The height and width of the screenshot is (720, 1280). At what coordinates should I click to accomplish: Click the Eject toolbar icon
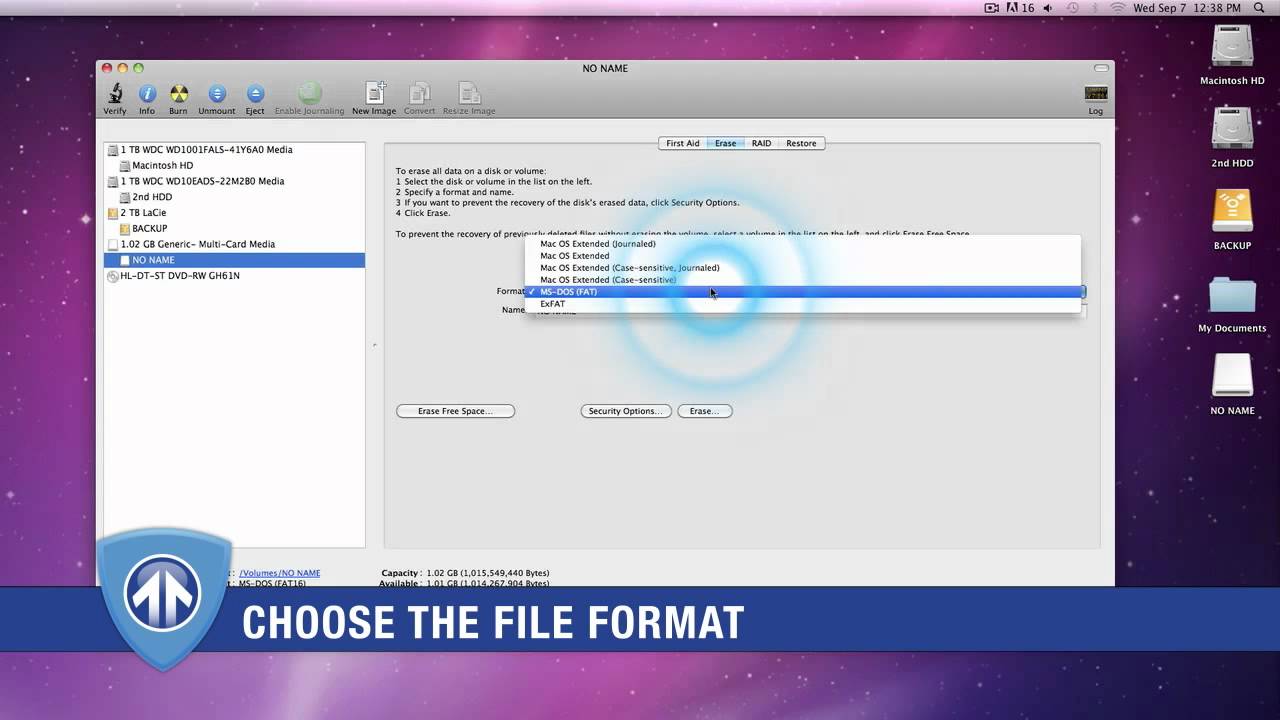pos(255,94)
